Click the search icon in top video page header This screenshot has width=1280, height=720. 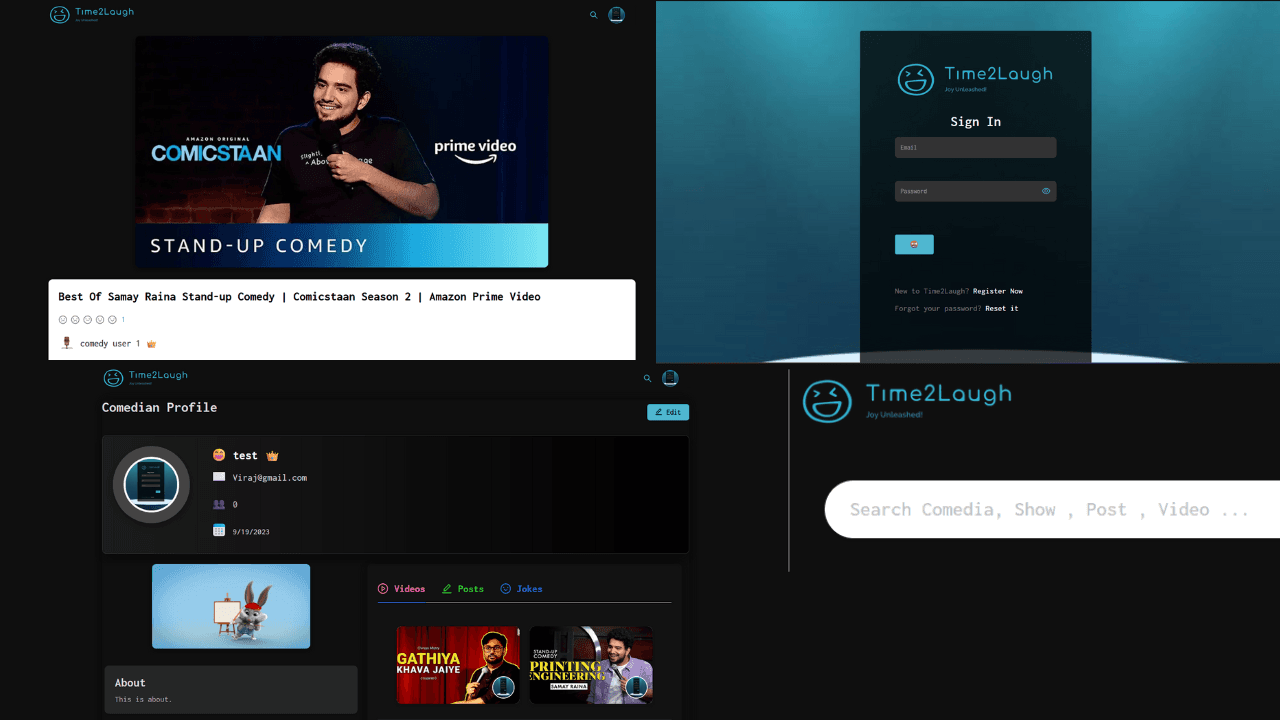point(594,15)
